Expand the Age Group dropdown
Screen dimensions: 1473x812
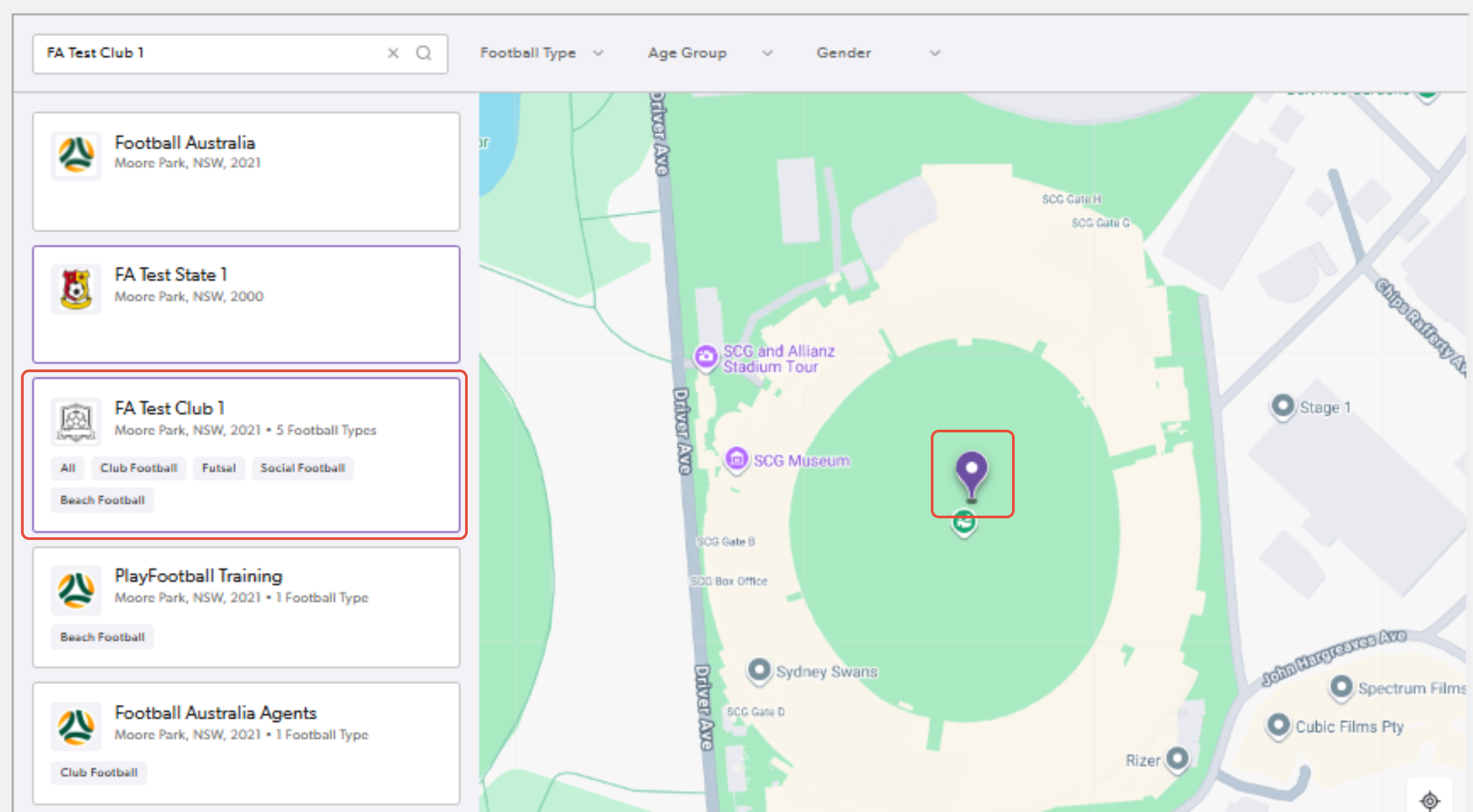(709, 53)
